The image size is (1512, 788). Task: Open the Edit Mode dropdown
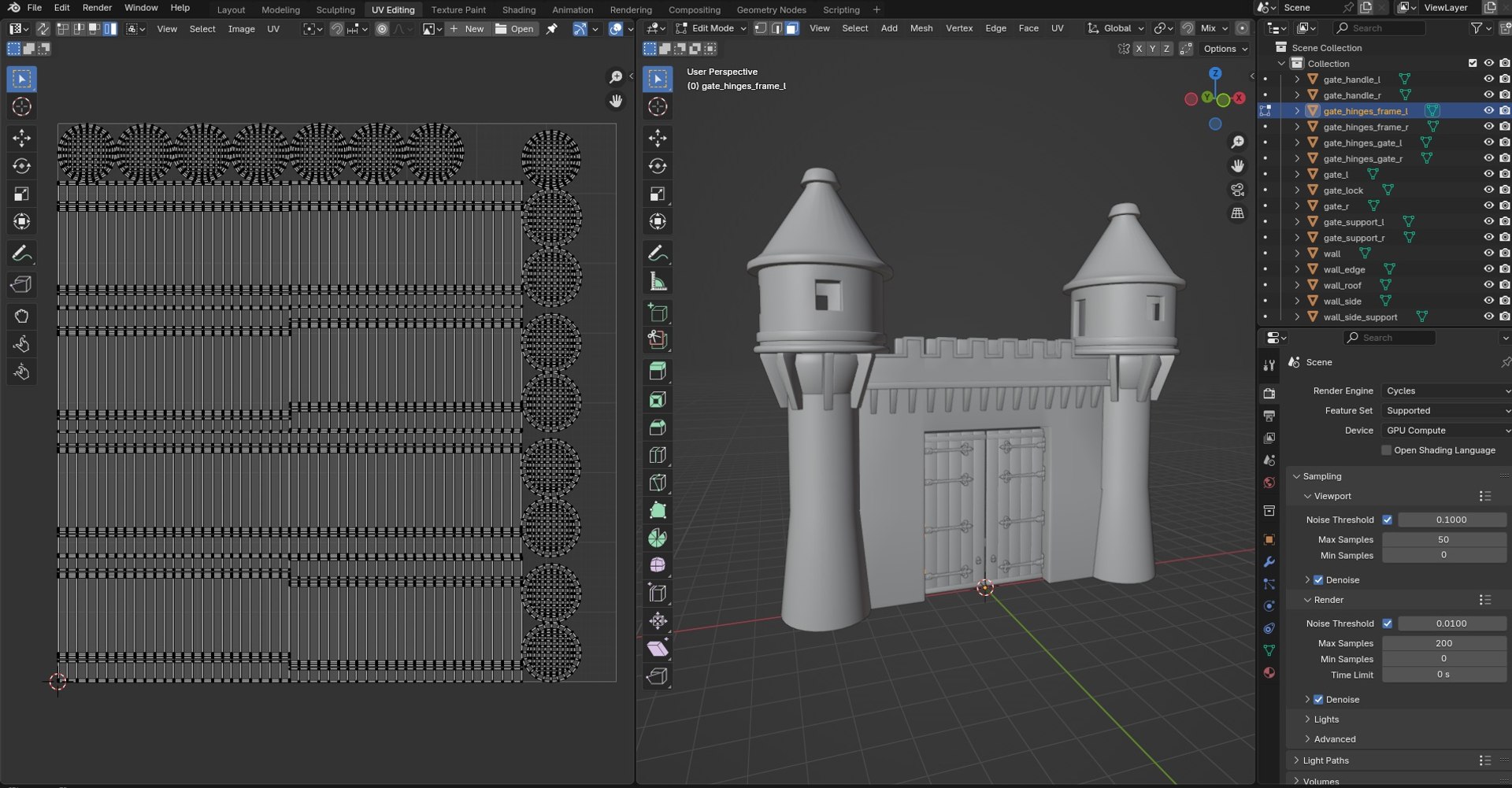pos(711,28)
